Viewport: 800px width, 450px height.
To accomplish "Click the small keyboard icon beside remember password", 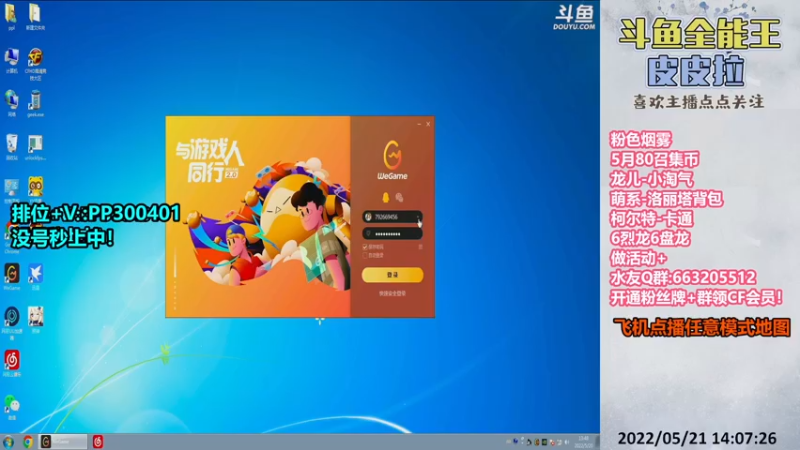I will tap(420, 247).
